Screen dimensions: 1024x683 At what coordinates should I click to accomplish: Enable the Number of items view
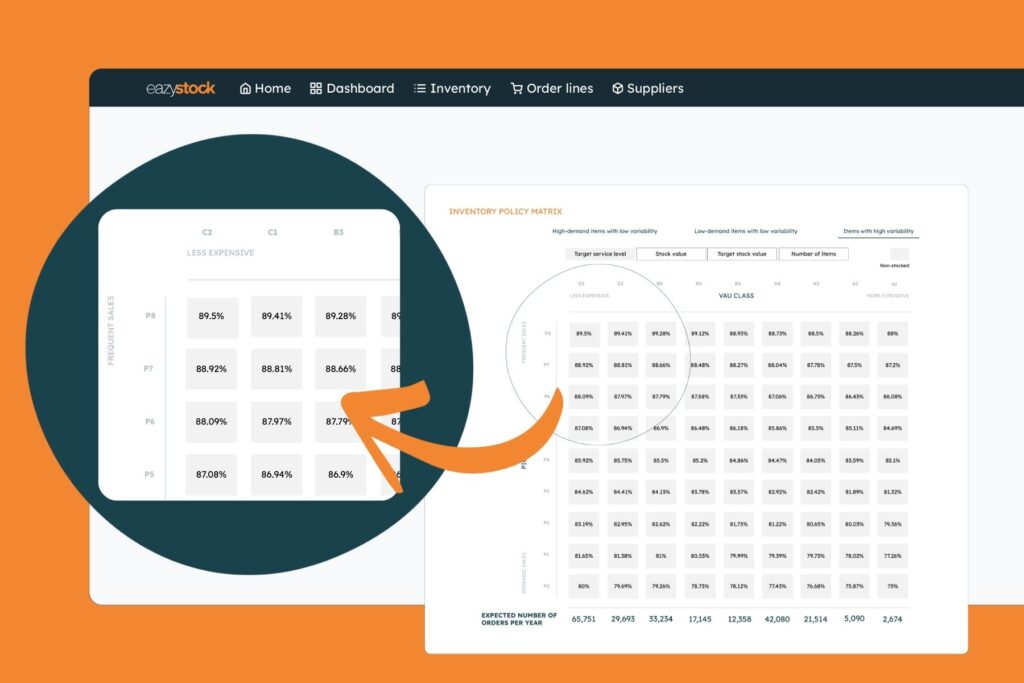click(x=815, y=254)
